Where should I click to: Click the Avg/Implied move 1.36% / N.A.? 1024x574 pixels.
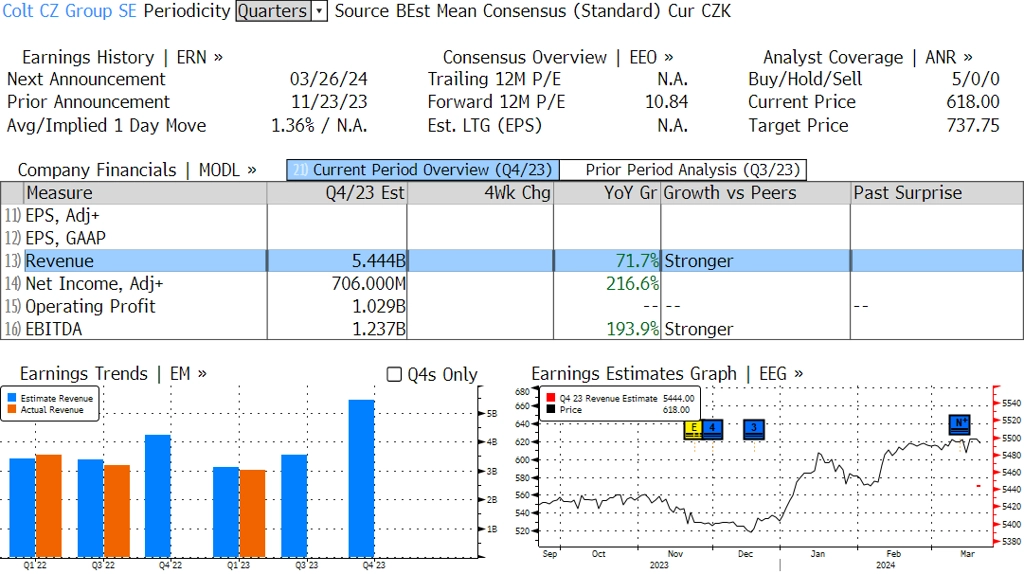[x=319, y=125]
